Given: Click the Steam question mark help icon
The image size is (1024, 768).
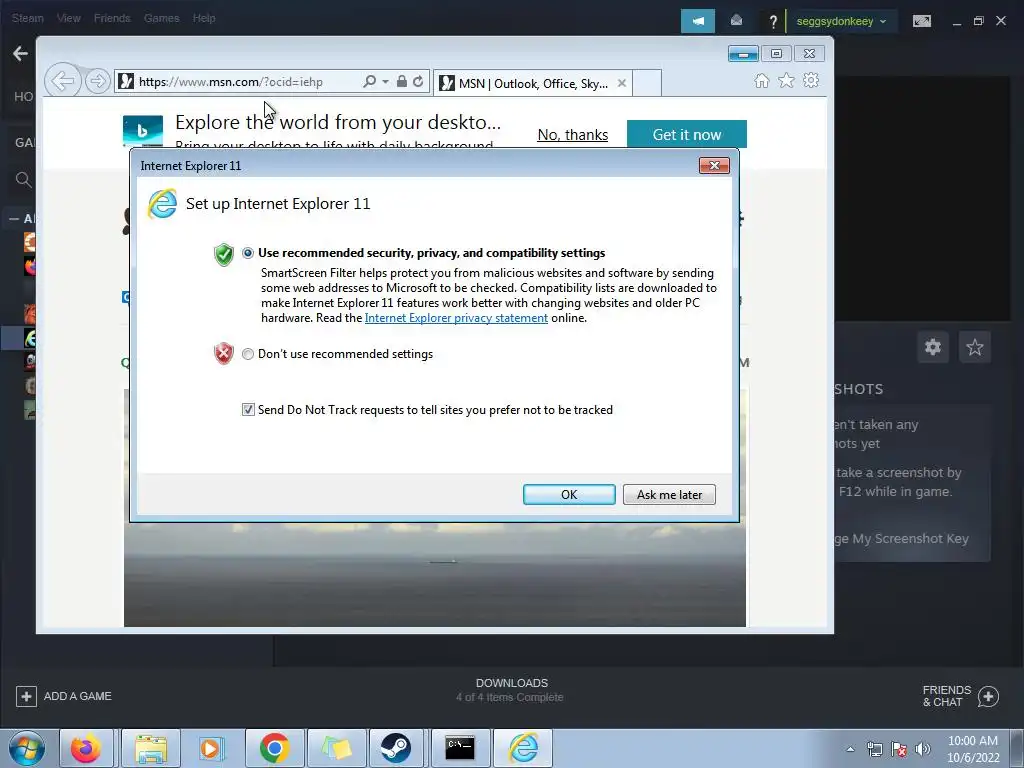Looking at the screenshot, I should 773,22.
